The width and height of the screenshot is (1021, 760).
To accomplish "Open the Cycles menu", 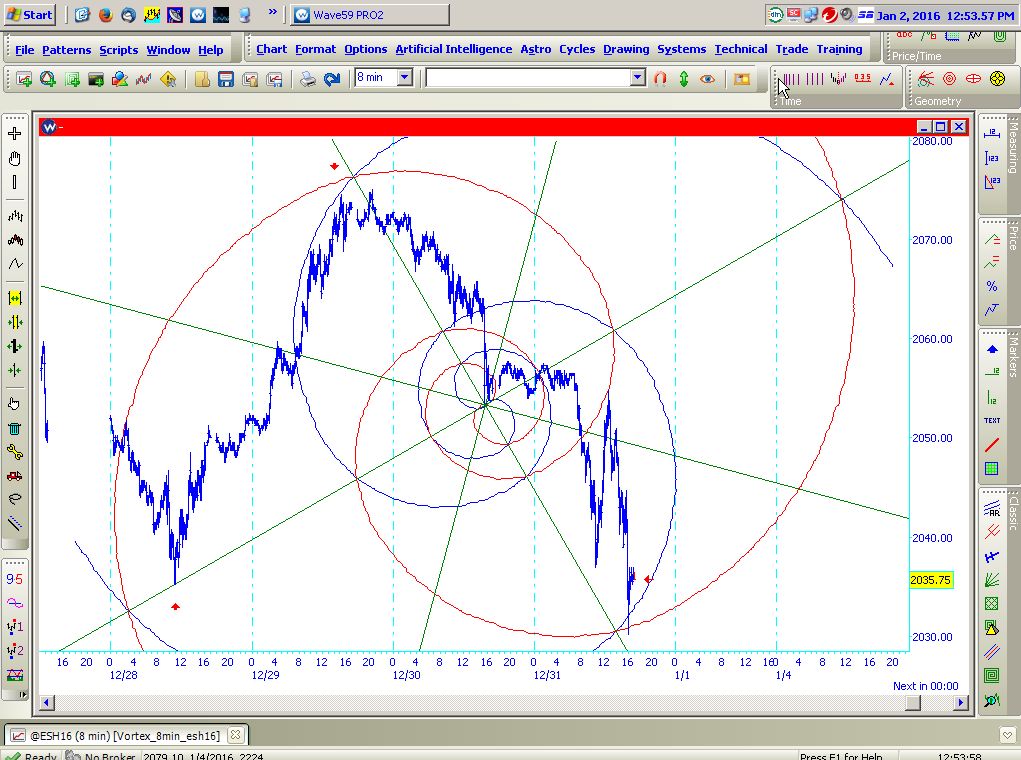I will click(x=577, y=49).
